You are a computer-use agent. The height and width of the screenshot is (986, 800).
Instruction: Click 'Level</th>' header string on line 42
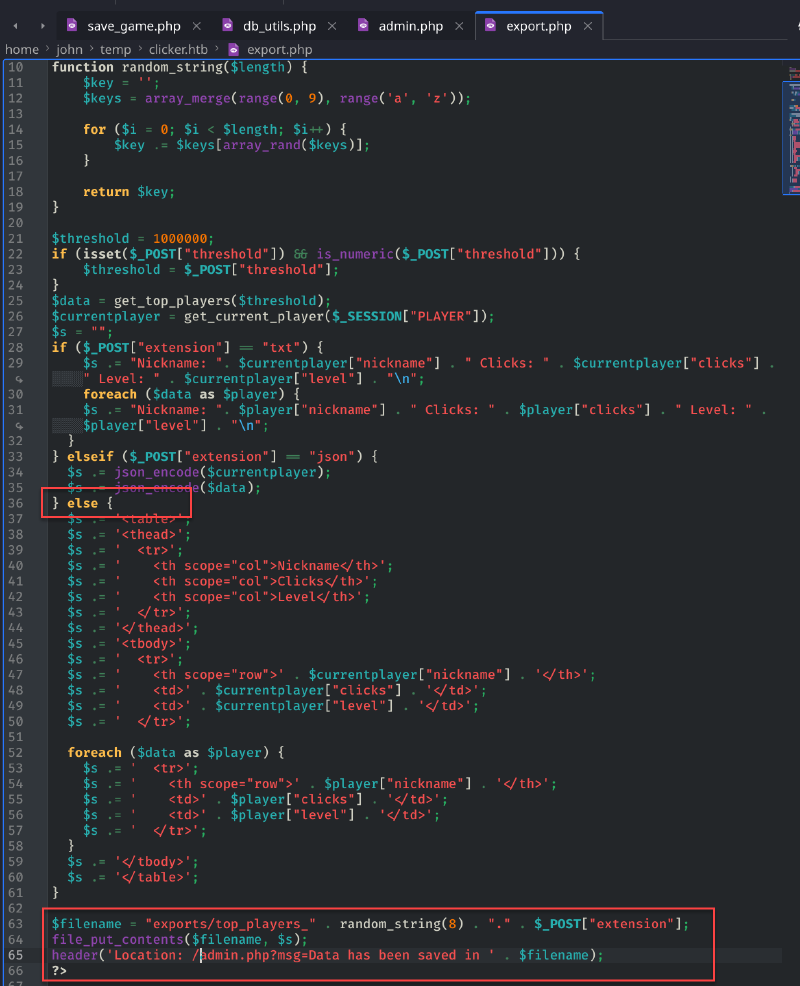point(316,597)
